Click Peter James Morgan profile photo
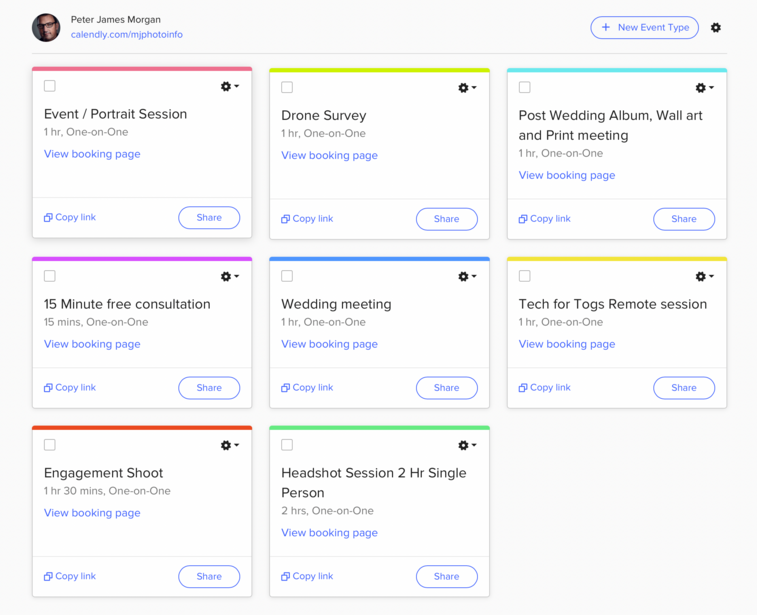 (x=46, y=28)
